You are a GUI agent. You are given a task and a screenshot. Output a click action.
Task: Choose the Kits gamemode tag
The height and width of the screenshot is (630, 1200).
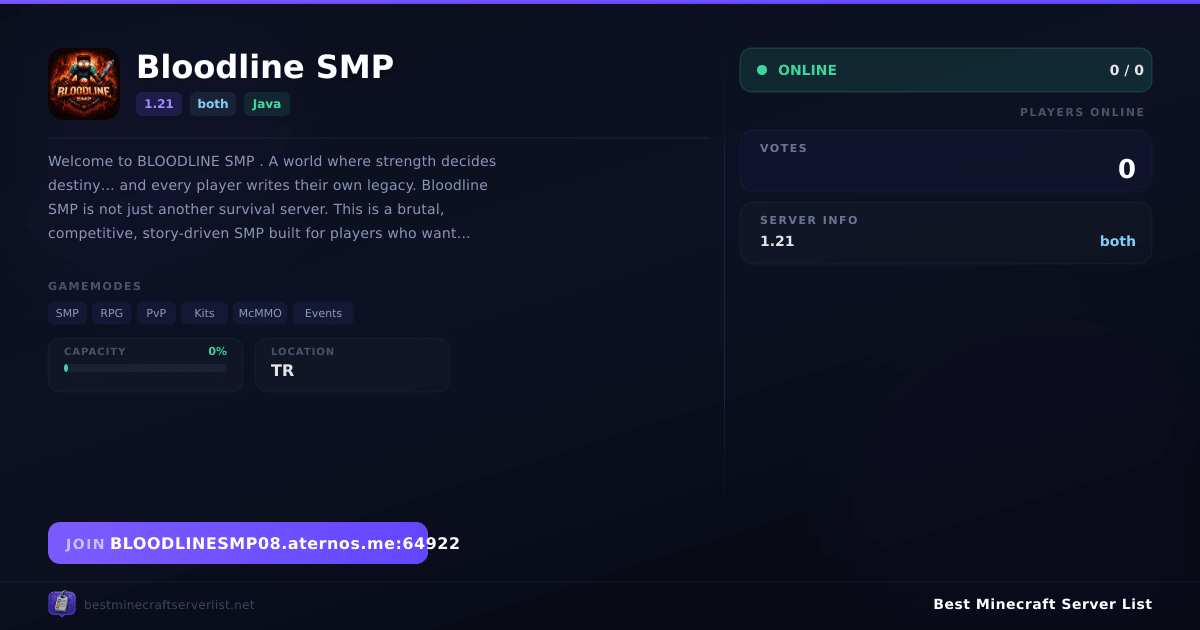tap(204, 313)
